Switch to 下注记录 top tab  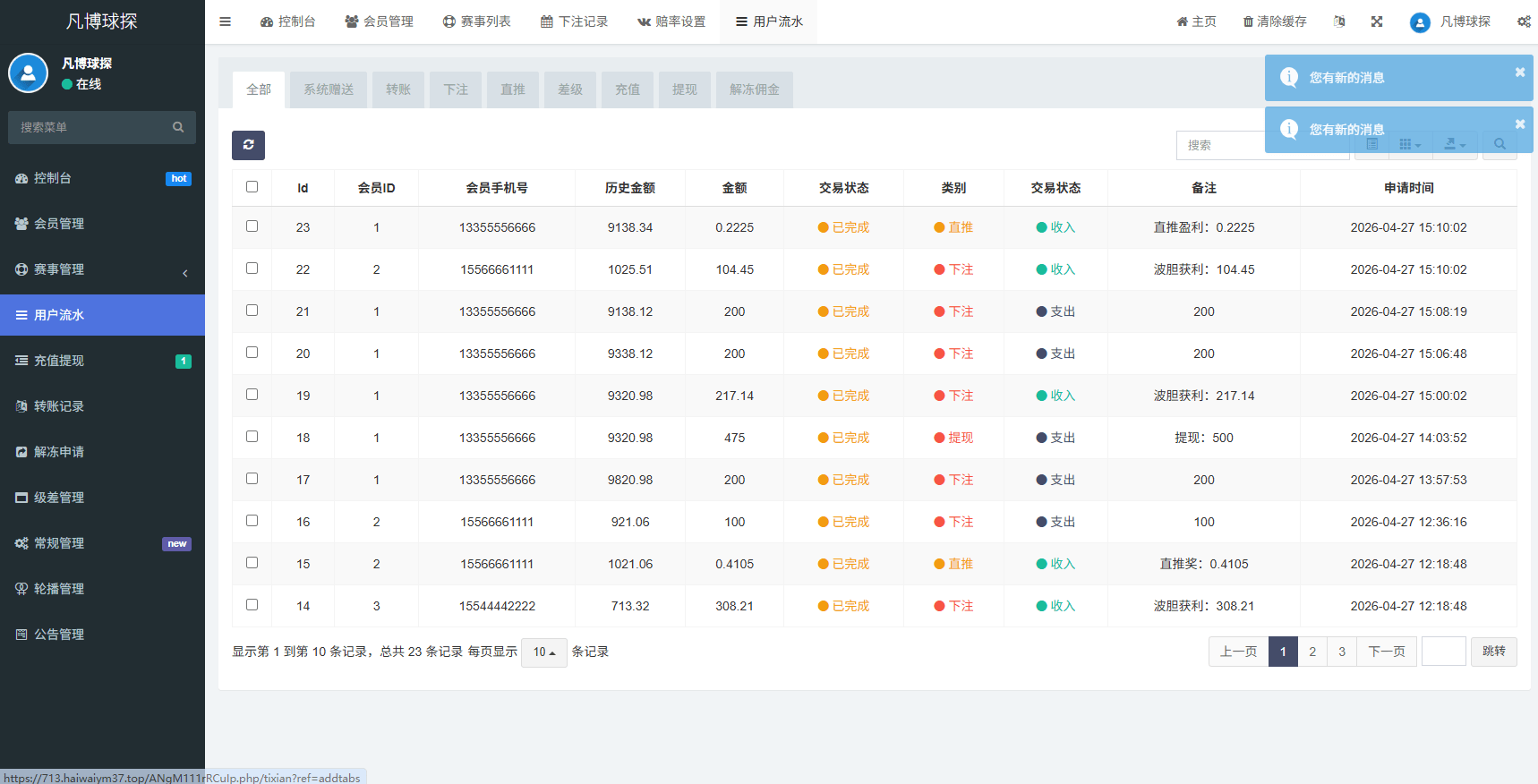pyautogui.click(x=574, y=21)
